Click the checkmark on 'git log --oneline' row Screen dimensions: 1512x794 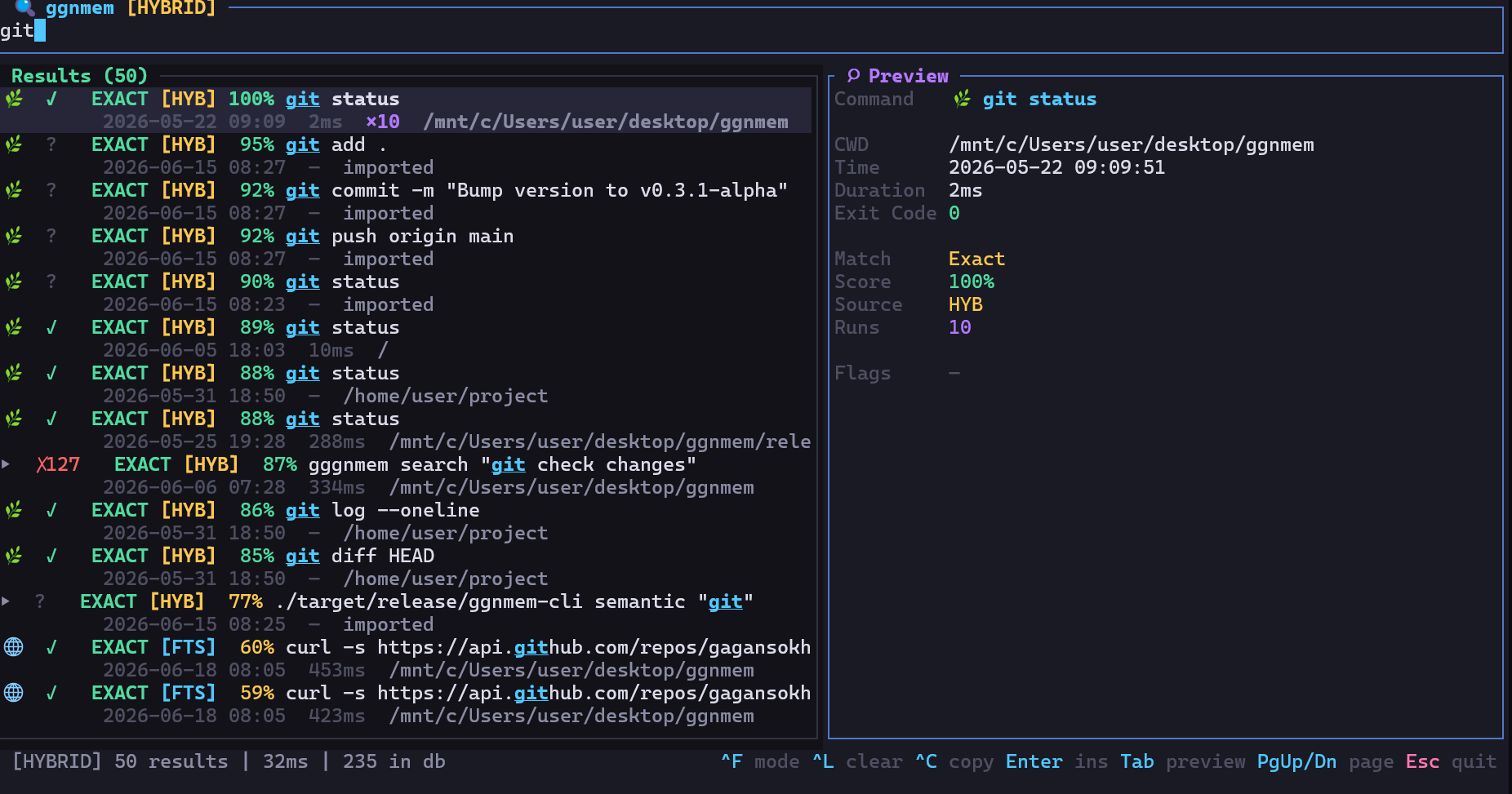click(x=51, y=510)
